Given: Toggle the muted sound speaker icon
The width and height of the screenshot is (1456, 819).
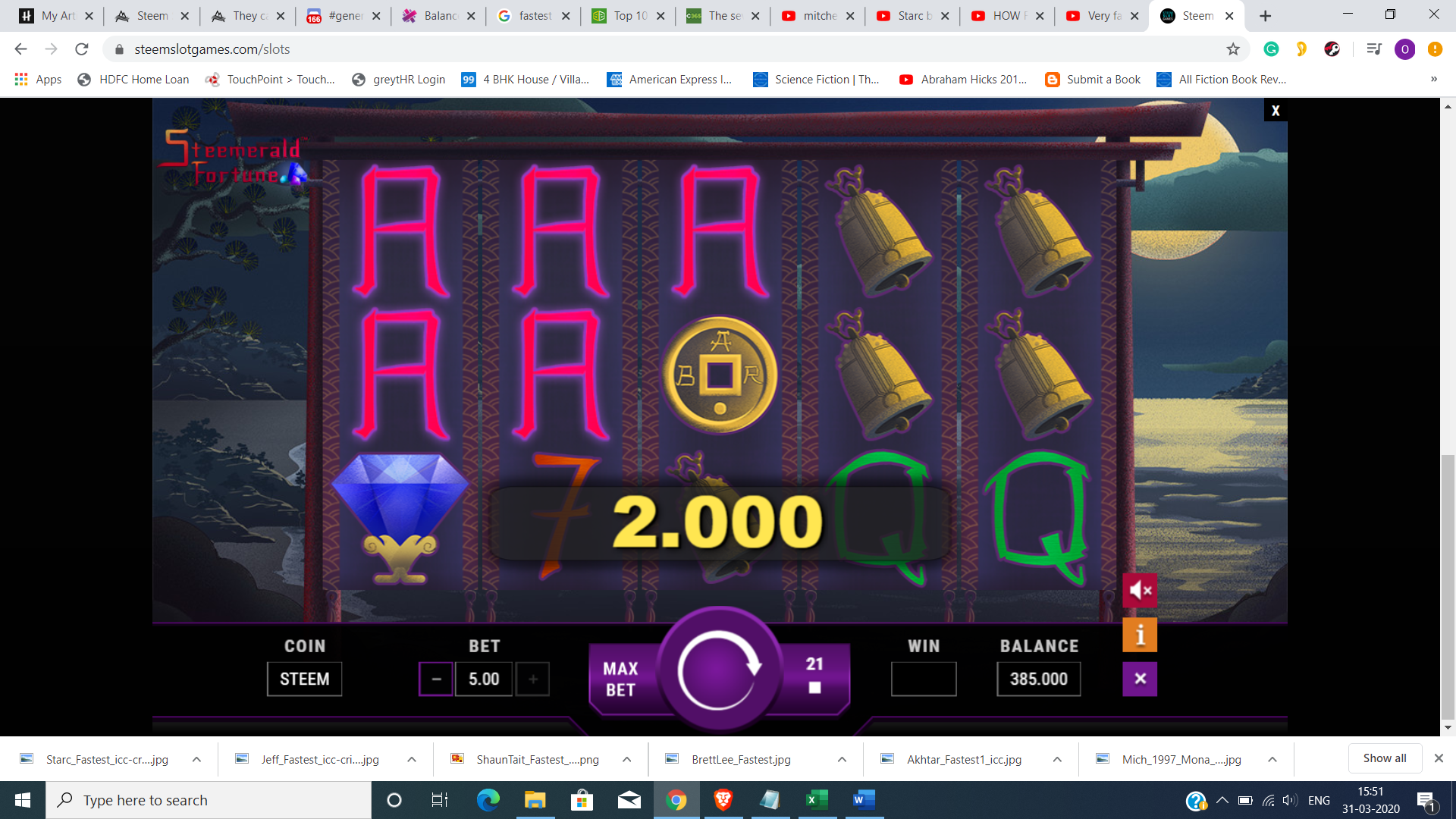Looking at the screenshot, I should 1140,590.
